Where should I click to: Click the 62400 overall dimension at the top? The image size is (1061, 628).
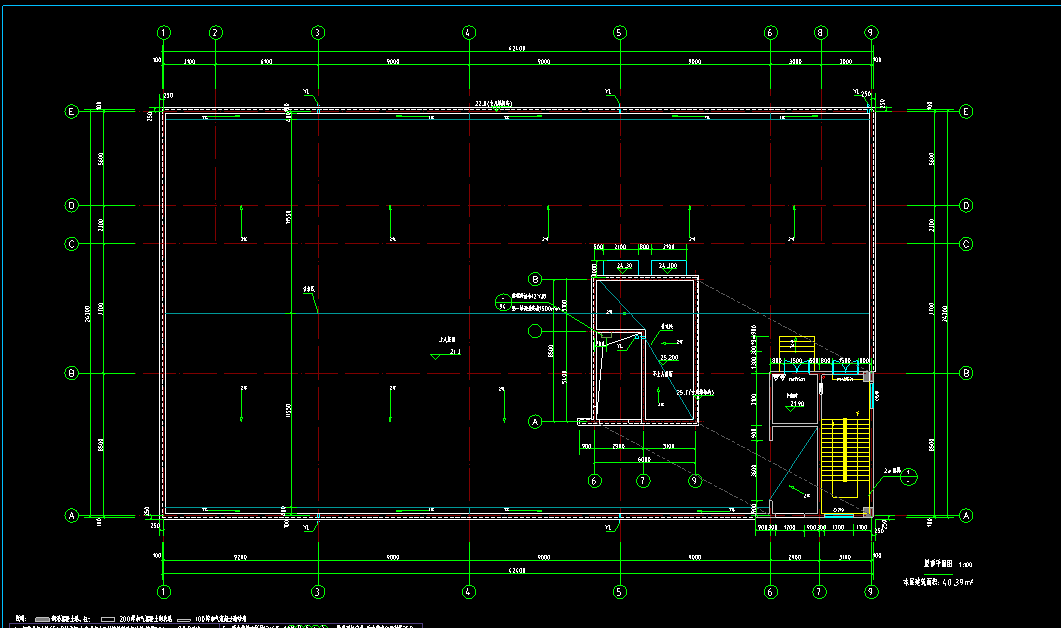pyautogui.click(x=518, y=48)
